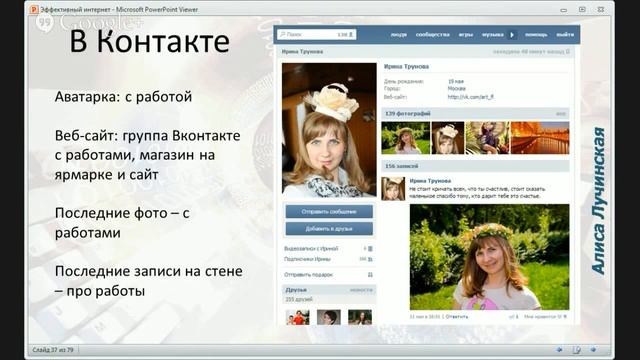The image size is (640, 360).
Task: Open the small avatar beside the wall post
Action: click(393, 188)
